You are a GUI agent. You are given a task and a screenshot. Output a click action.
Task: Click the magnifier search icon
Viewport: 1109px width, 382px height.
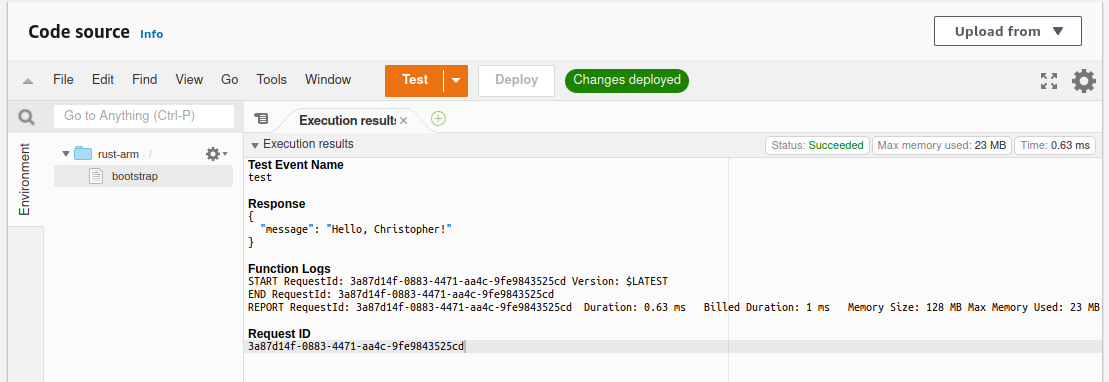pos(26,117)
